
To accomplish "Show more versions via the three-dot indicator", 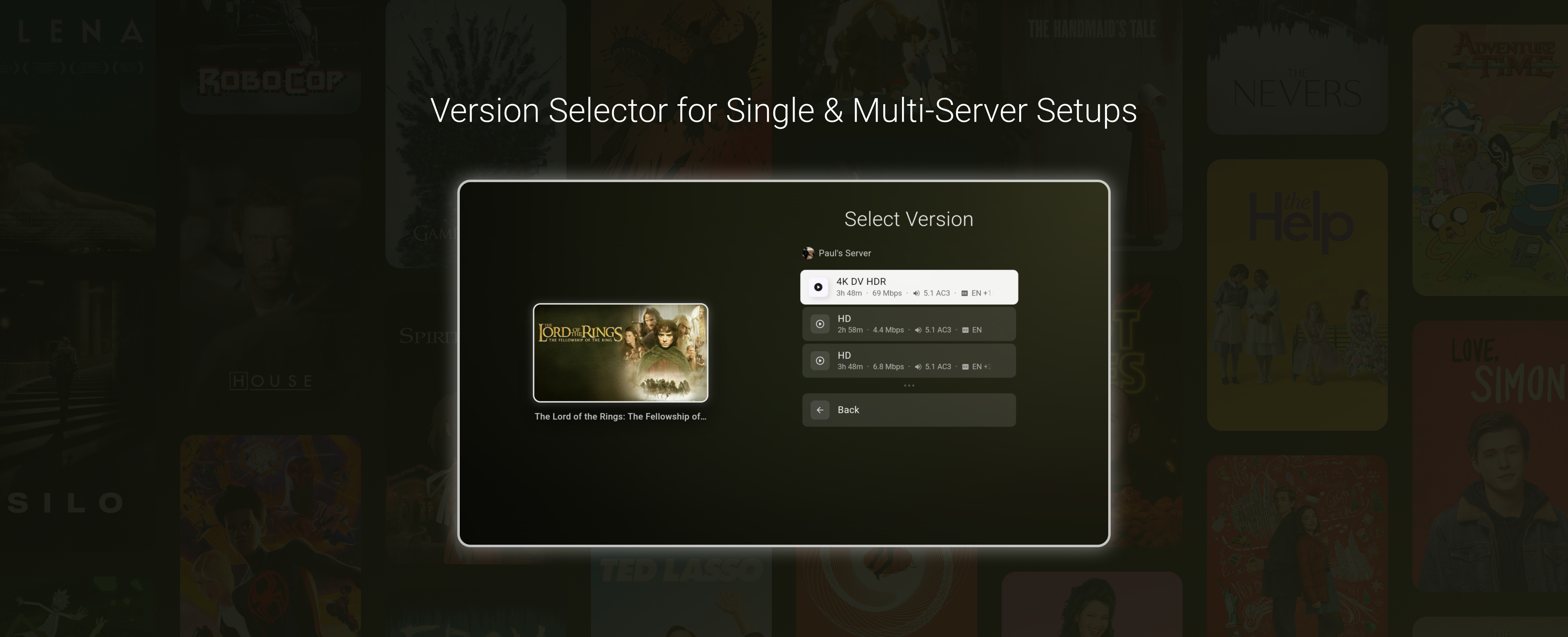I will coord(909,385).
